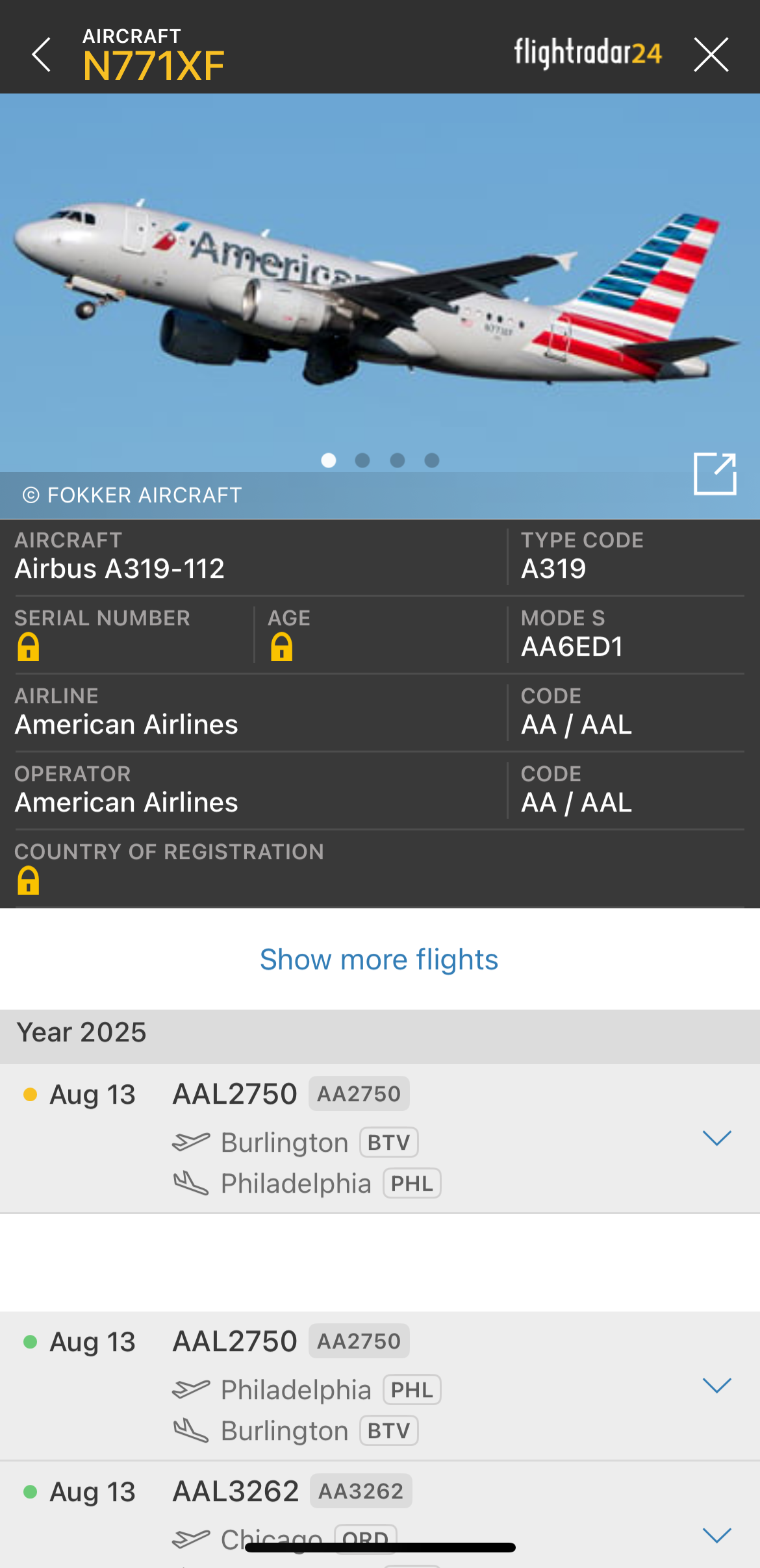Tap the N771XF registration title
This screenshot has width=760, height=1568.
click(x=153, y=66)
